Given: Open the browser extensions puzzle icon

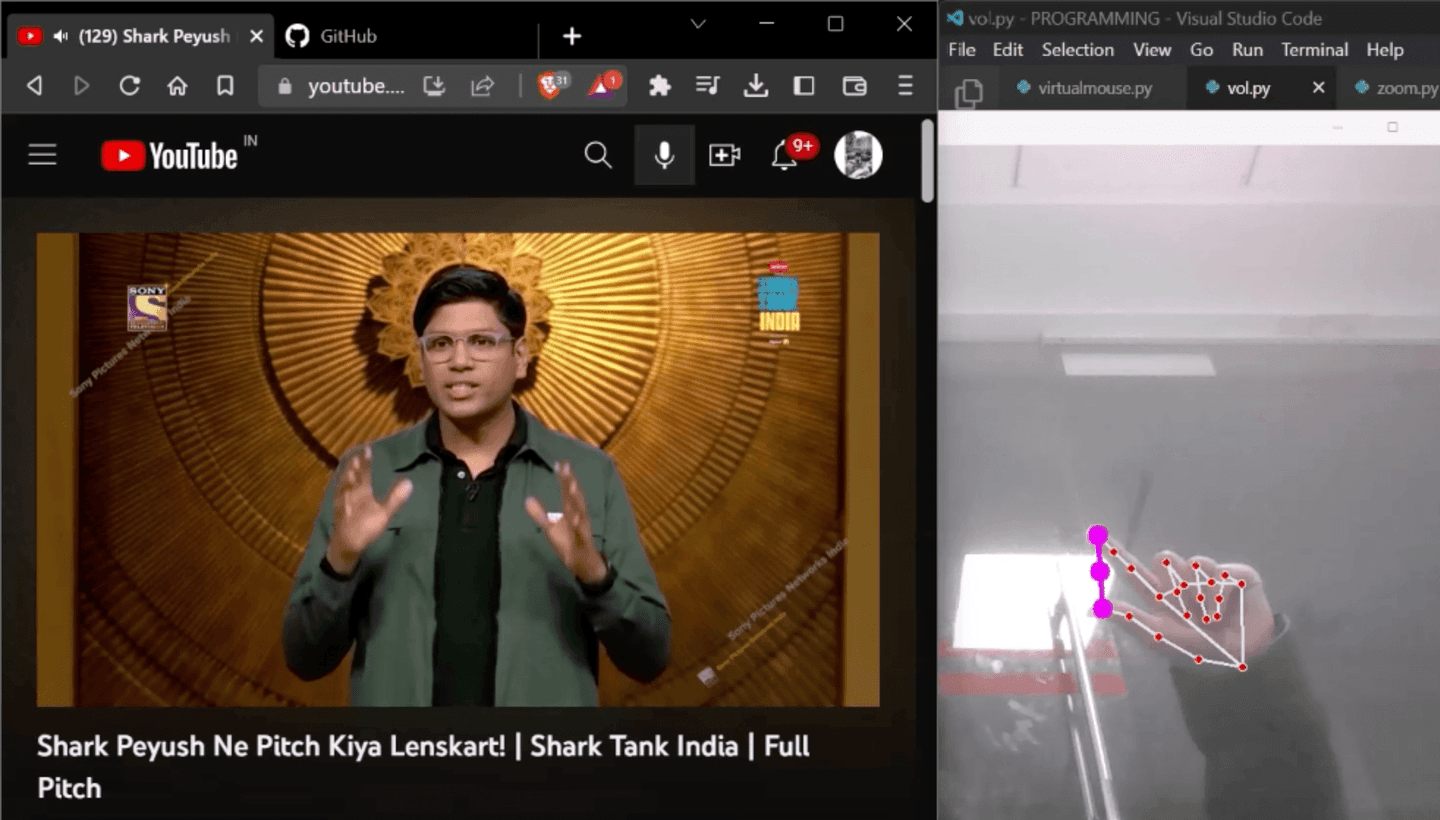Looking at the screenshot, I should (659, 86).
